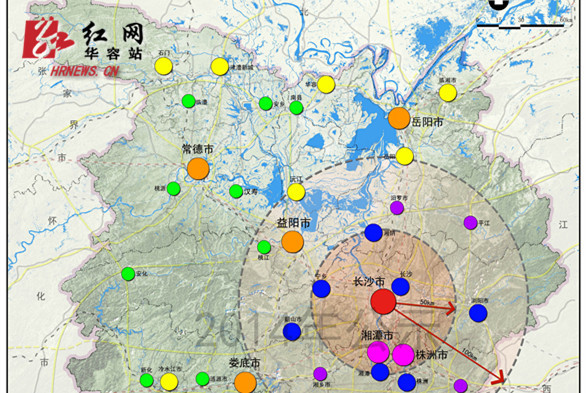Select the green Anhua county marker

pyautogui.click(x=128, y=274)
